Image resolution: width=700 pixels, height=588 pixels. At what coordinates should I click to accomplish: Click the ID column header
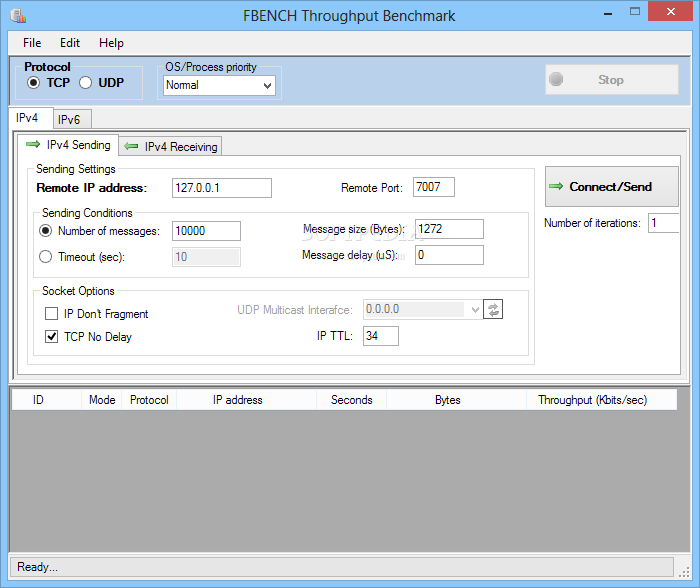tap(46, 400)
